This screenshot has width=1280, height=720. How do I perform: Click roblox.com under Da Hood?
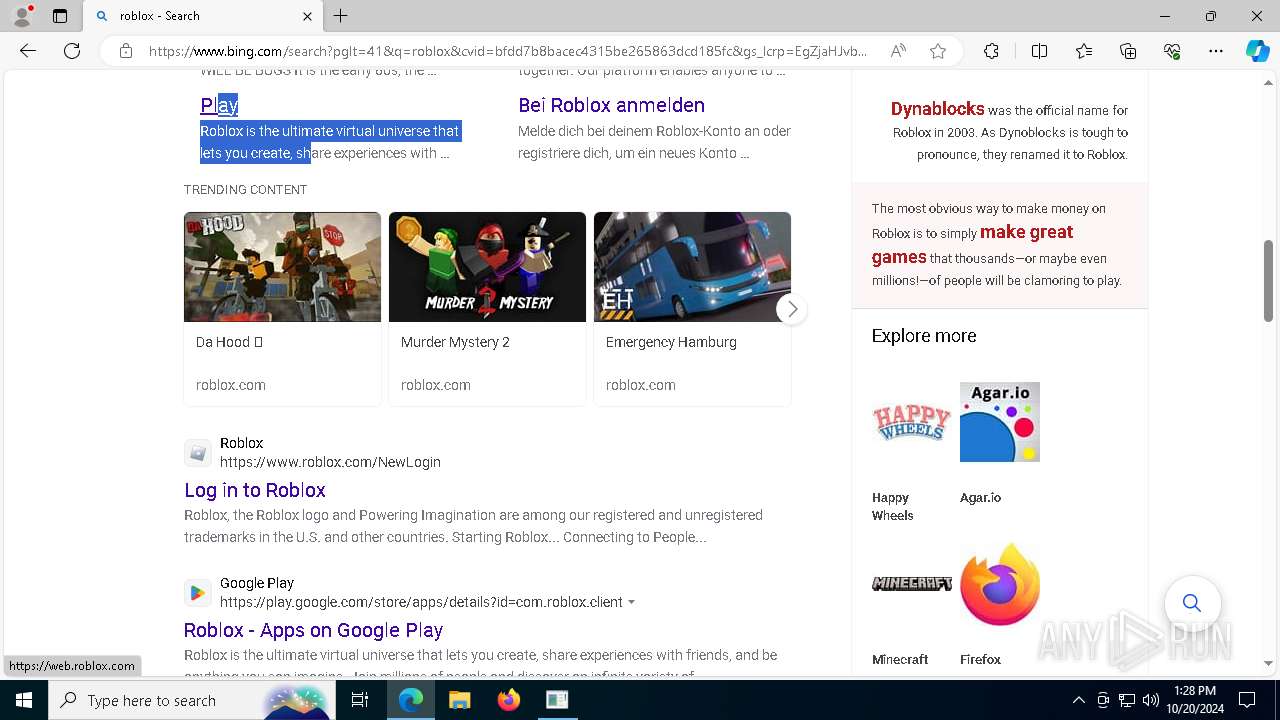(x=231, y=385)
